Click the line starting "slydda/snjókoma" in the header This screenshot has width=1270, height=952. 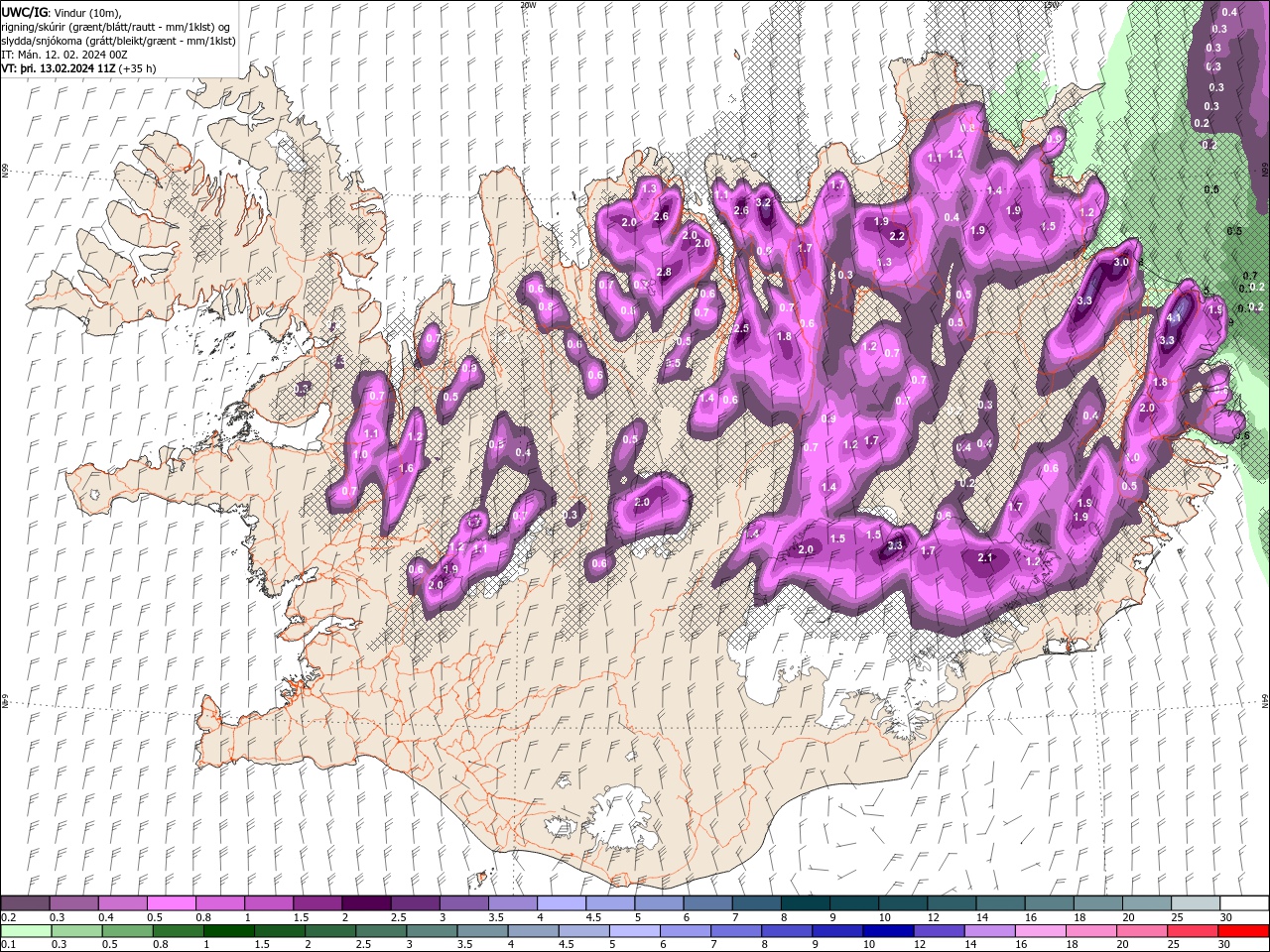(x=119, y=40)
